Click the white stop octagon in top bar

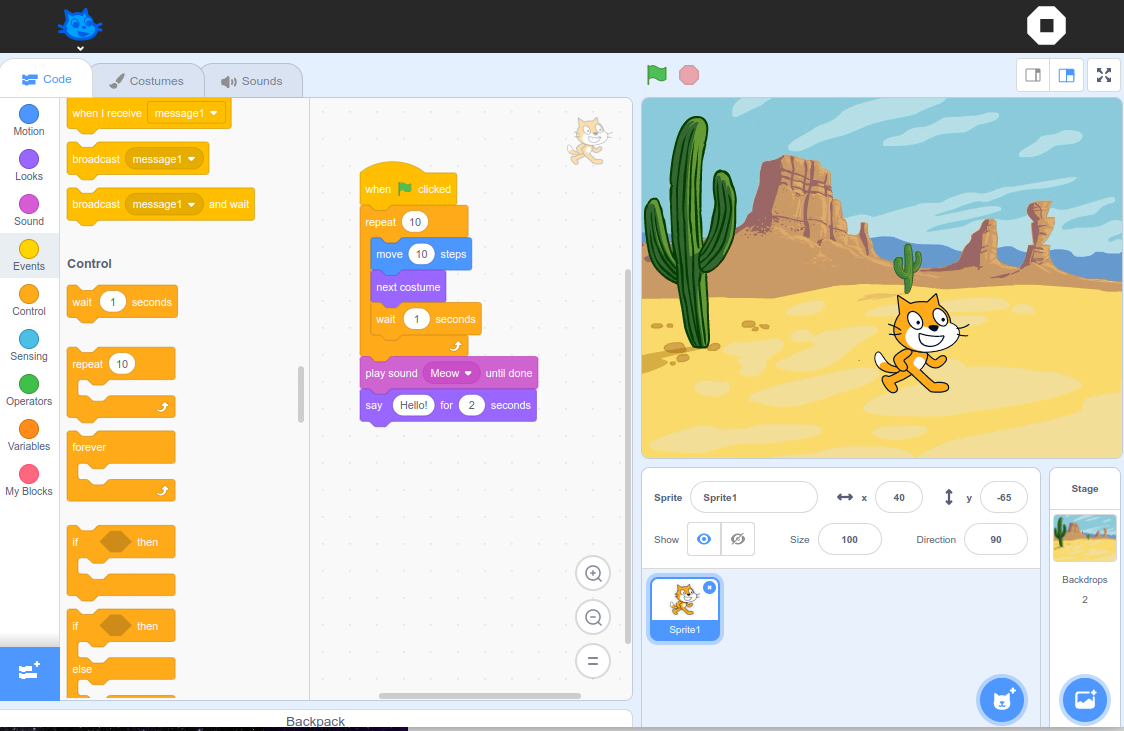pos(1046,26)
